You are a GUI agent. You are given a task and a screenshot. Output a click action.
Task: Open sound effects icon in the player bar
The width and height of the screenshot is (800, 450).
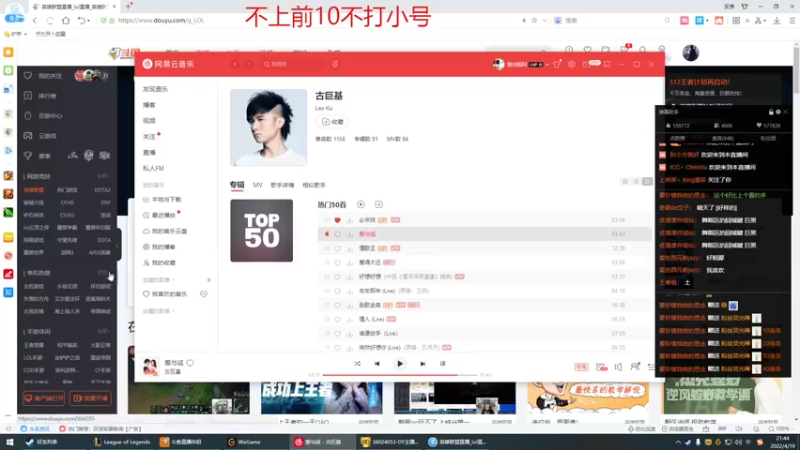602,367
